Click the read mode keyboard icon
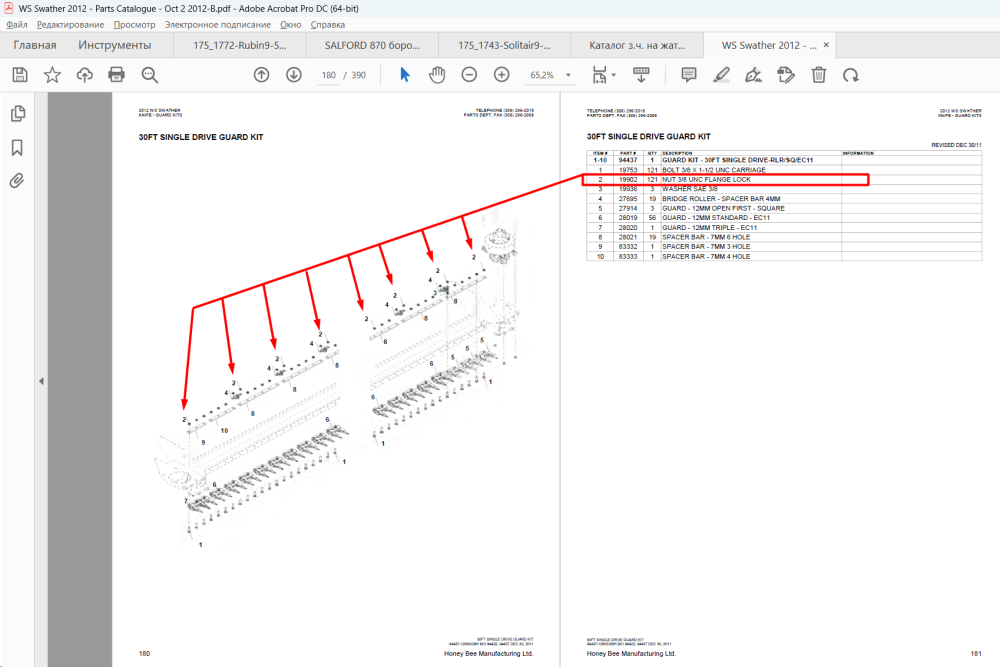 click(x=641, y=75)
